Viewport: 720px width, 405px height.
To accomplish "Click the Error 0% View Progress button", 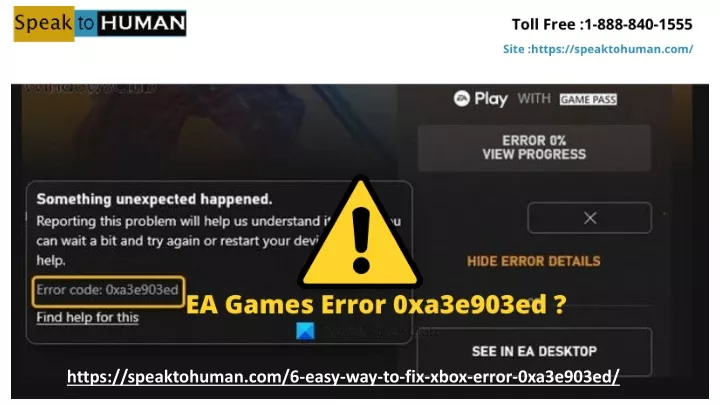I will point(534,147).
